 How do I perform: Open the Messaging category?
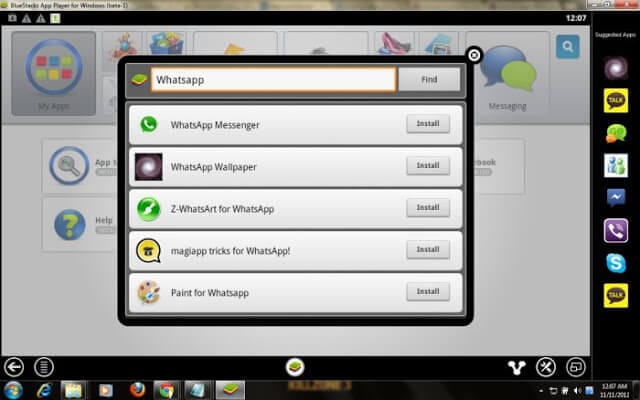[508, 73]
